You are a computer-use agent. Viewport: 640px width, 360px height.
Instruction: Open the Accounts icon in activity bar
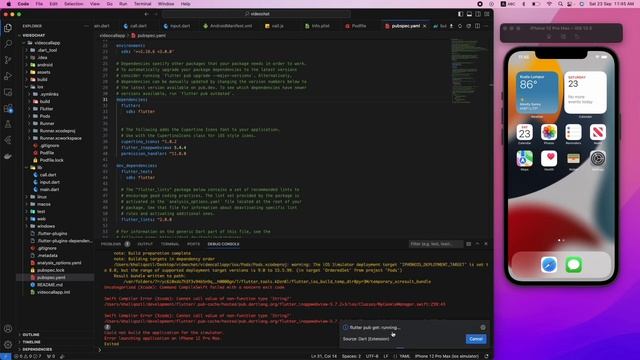[8, 329]
